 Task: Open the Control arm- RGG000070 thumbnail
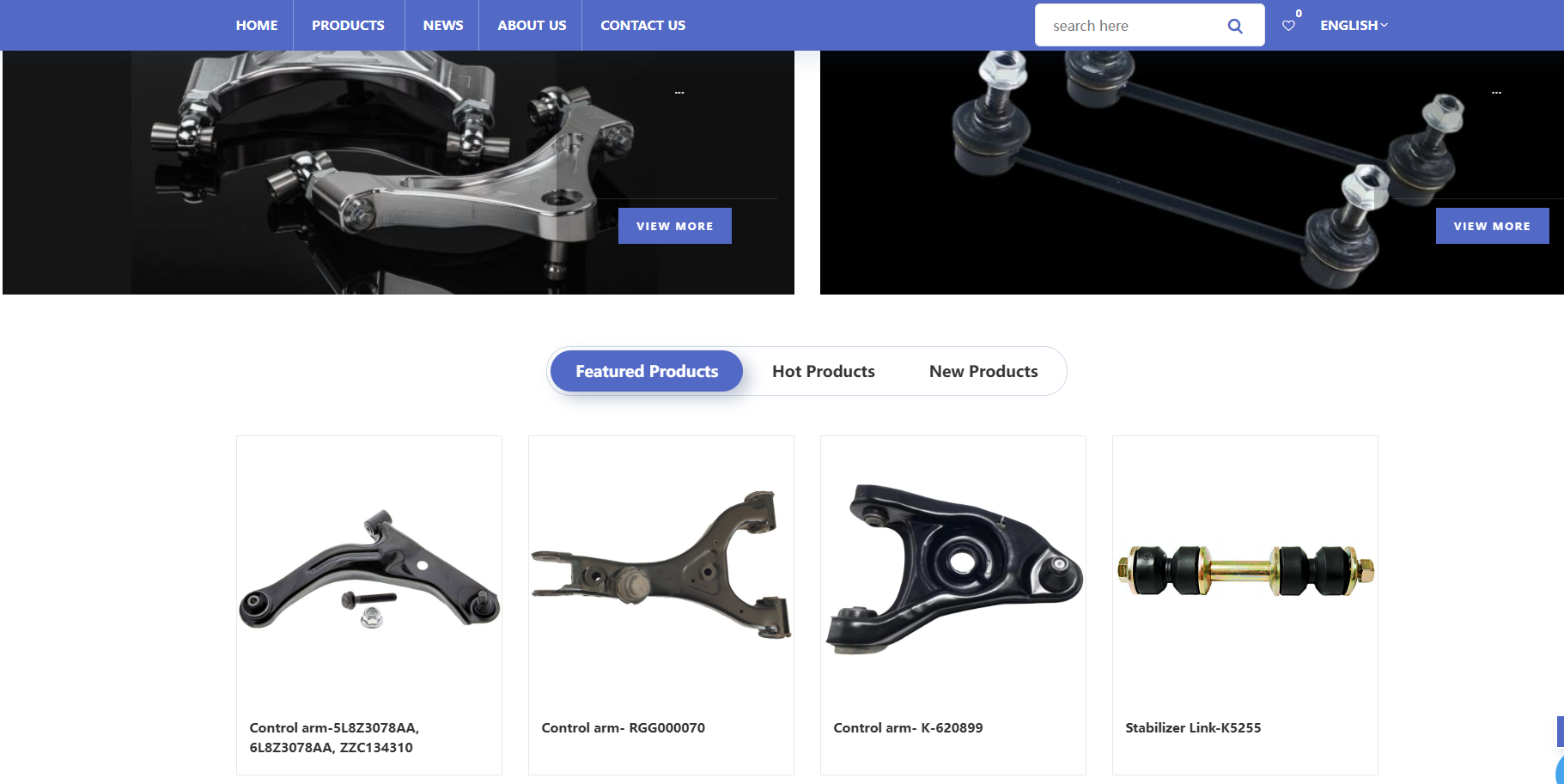[x=661, y=569]
